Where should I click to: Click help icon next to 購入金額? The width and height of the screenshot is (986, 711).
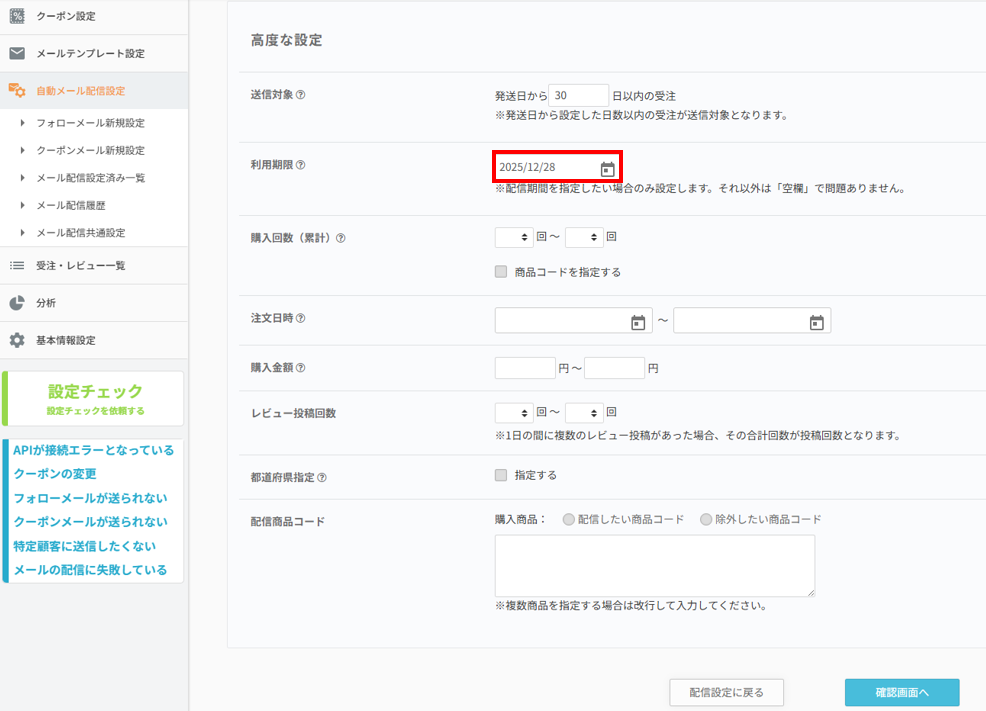click(301, 369)
